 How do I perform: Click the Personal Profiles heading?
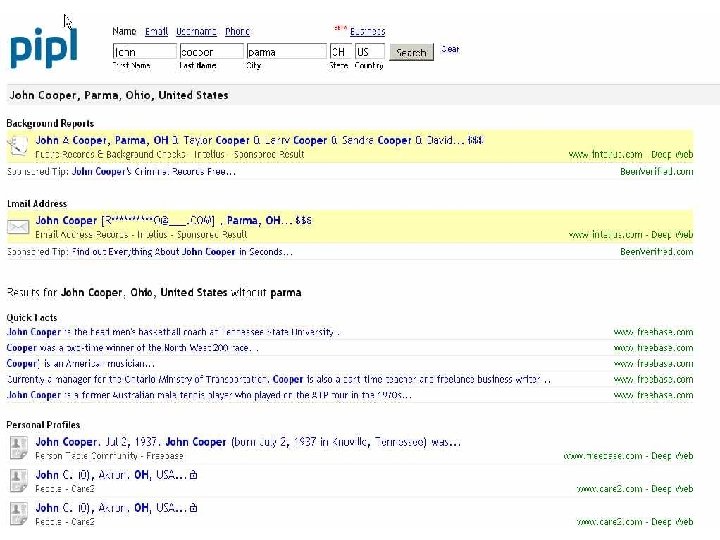tap(43, 425)
